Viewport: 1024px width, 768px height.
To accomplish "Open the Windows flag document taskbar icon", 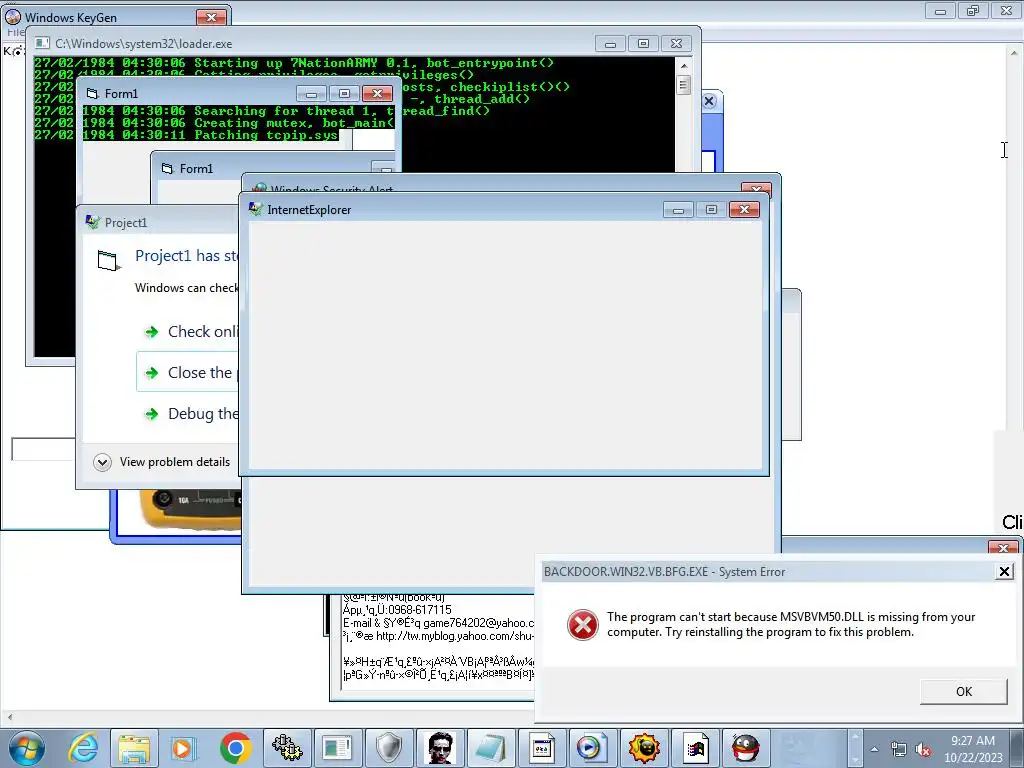I will click(696, 748).
